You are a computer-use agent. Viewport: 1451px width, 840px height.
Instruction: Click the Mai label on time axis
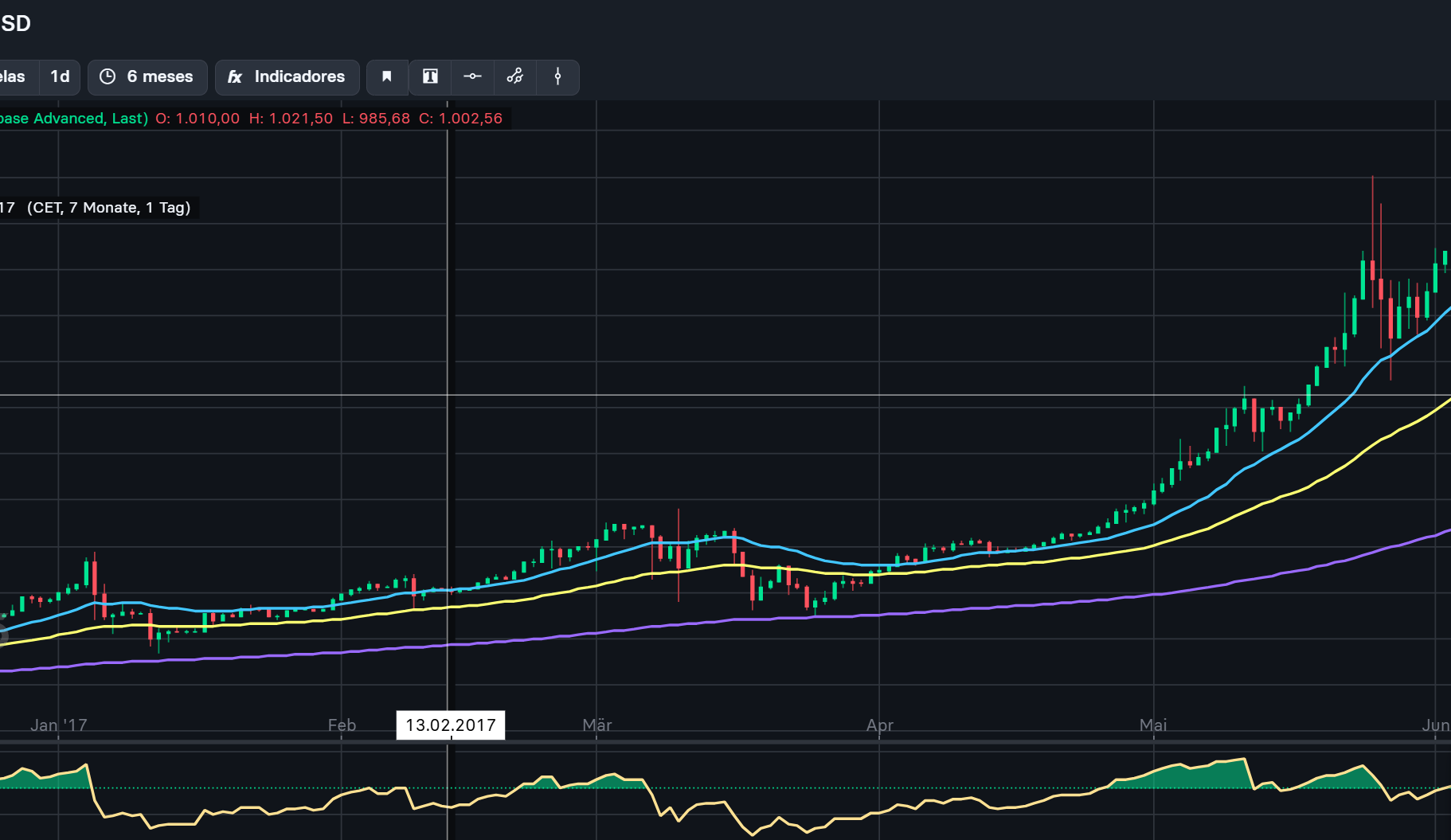[x=1152, y=725]
